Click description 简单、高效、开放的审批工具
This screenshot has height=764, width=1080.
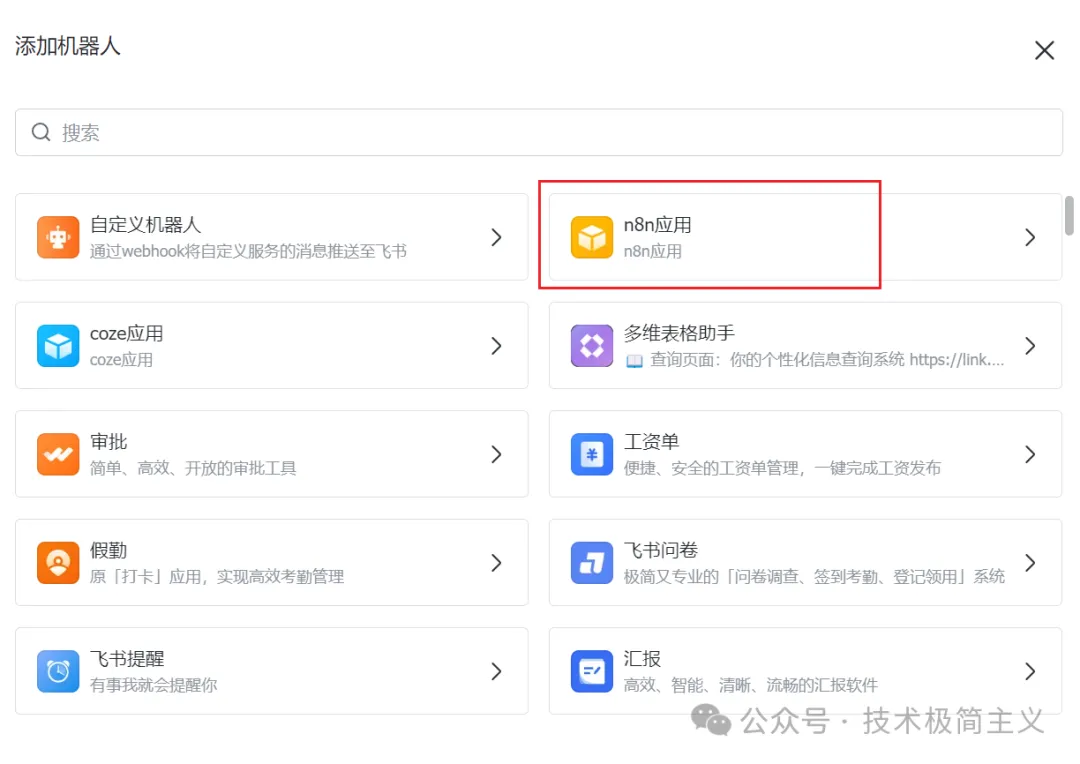(193, 468)
